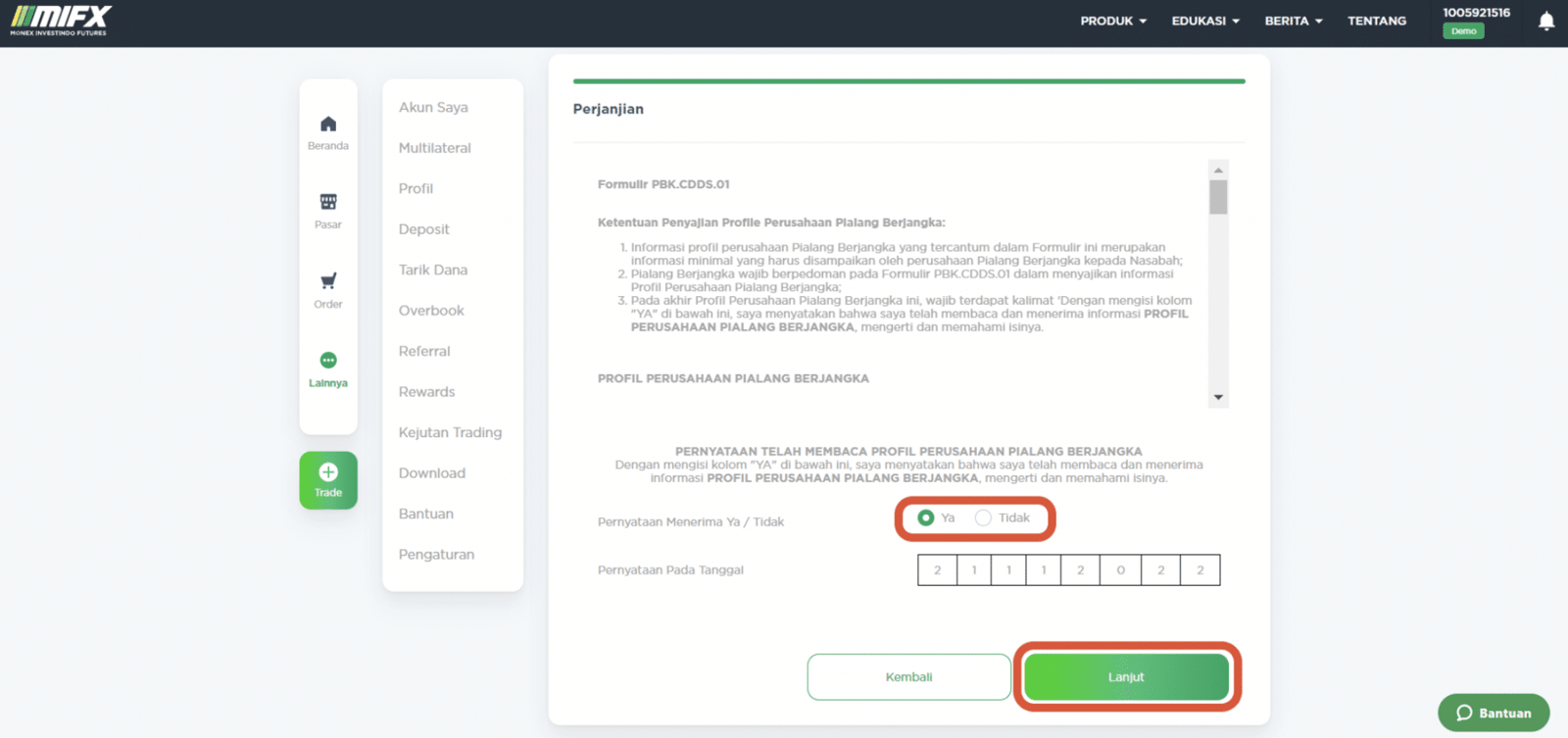Open the TENTANG menu item
The image size is (1568, 738).
tap(1376, 21)
